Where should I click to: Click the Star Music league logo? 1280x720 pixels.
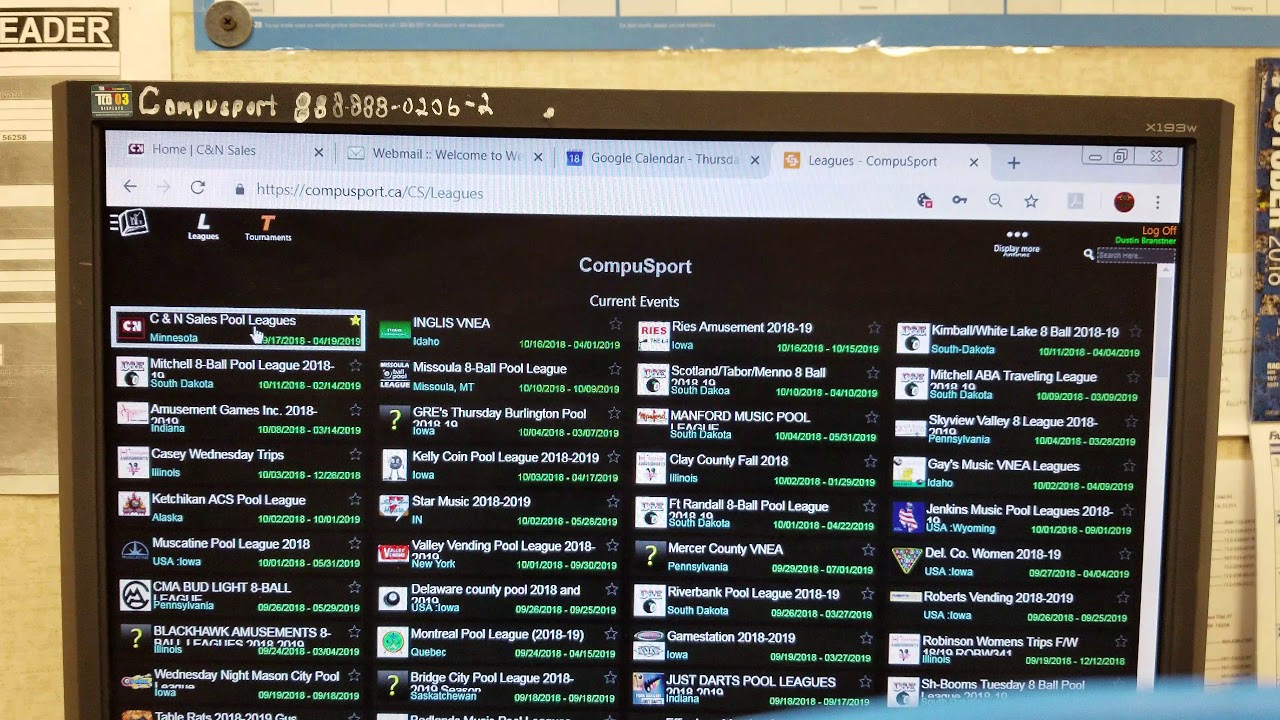point(393,507)
